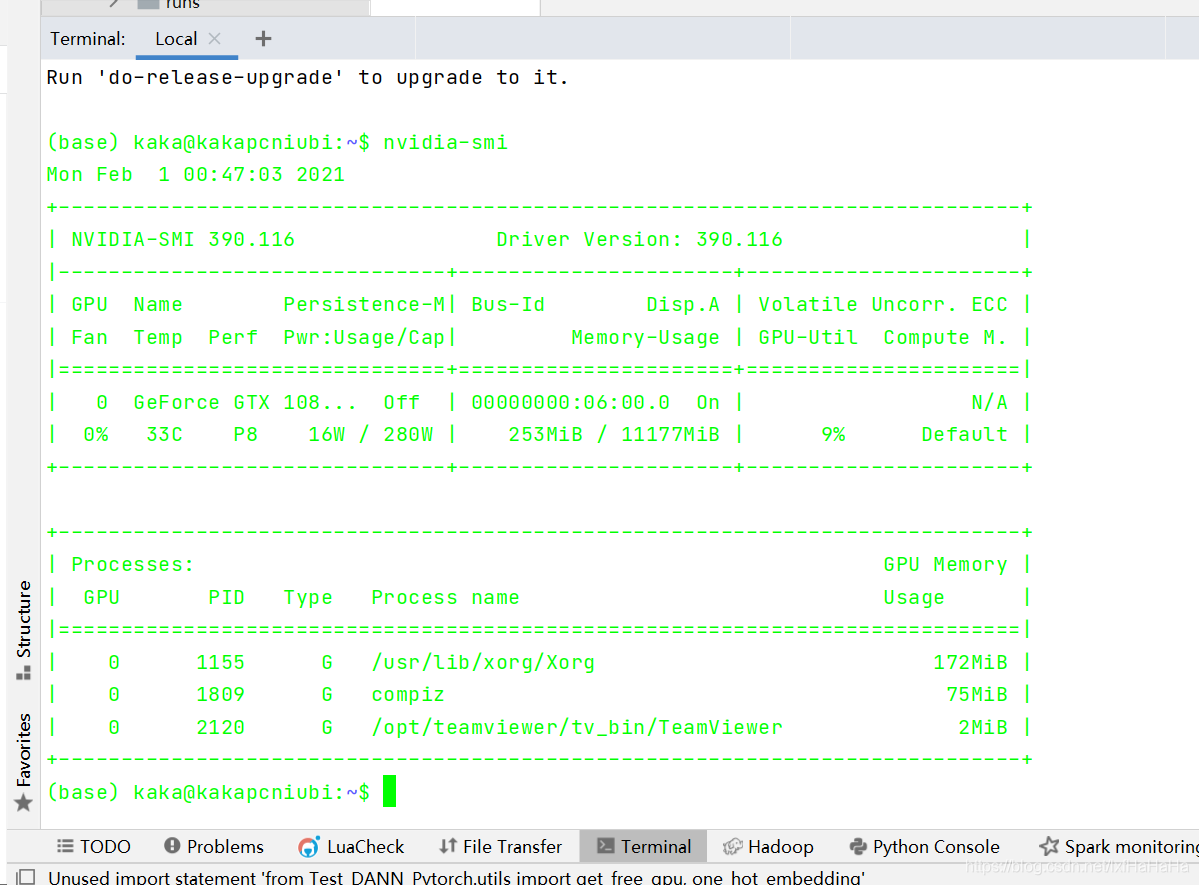Click the Driver Version 390.116 text
The height and width of the screenshot is (885, 1199).
pyautogui.click(x=639, y=239)
